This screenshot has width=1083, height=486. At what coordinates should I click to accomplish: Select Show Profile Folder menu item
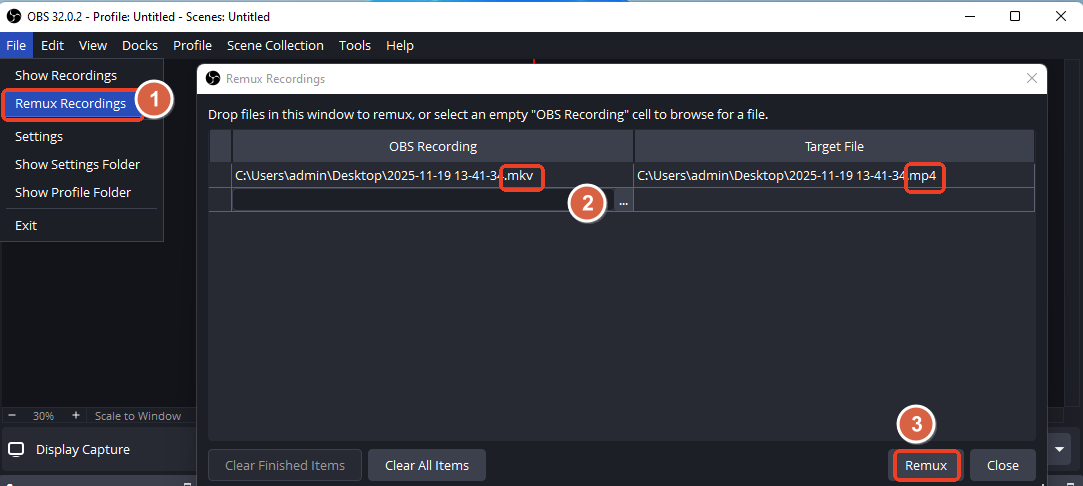pos(73,192)
